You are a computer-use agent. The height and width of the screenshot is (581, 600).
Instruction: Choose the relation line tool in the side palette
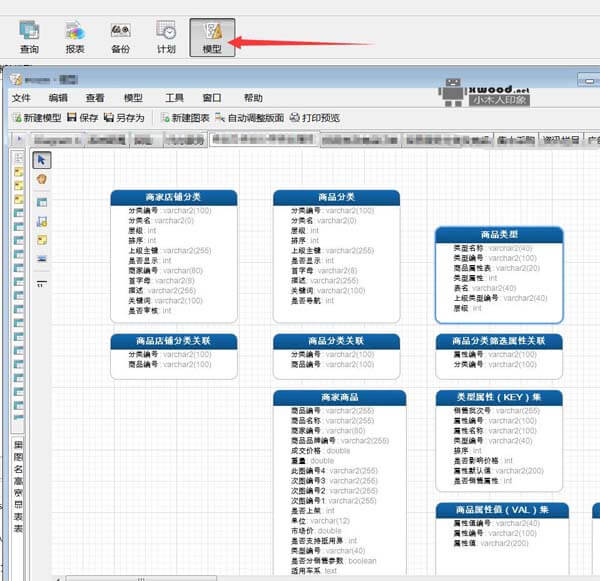pyautogui.click(x=42, y=284)
